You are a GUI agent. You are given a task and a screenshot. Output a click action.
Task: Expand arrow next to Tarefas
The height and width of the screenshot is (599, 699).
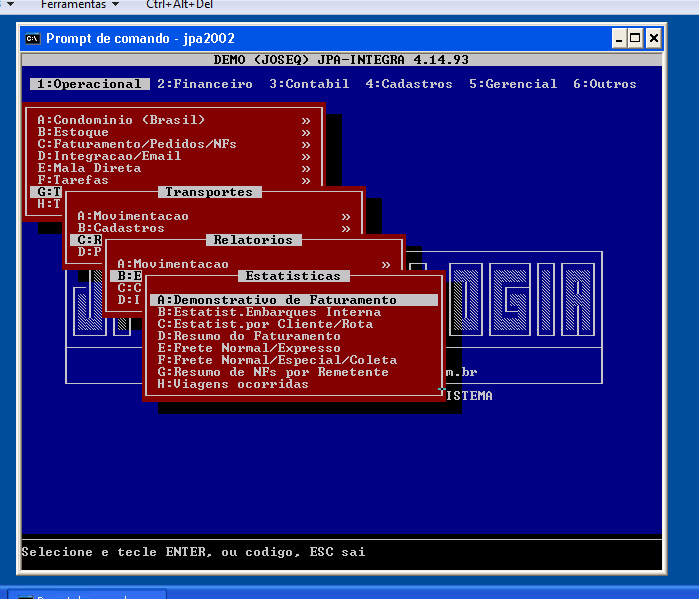click(306, 181)
